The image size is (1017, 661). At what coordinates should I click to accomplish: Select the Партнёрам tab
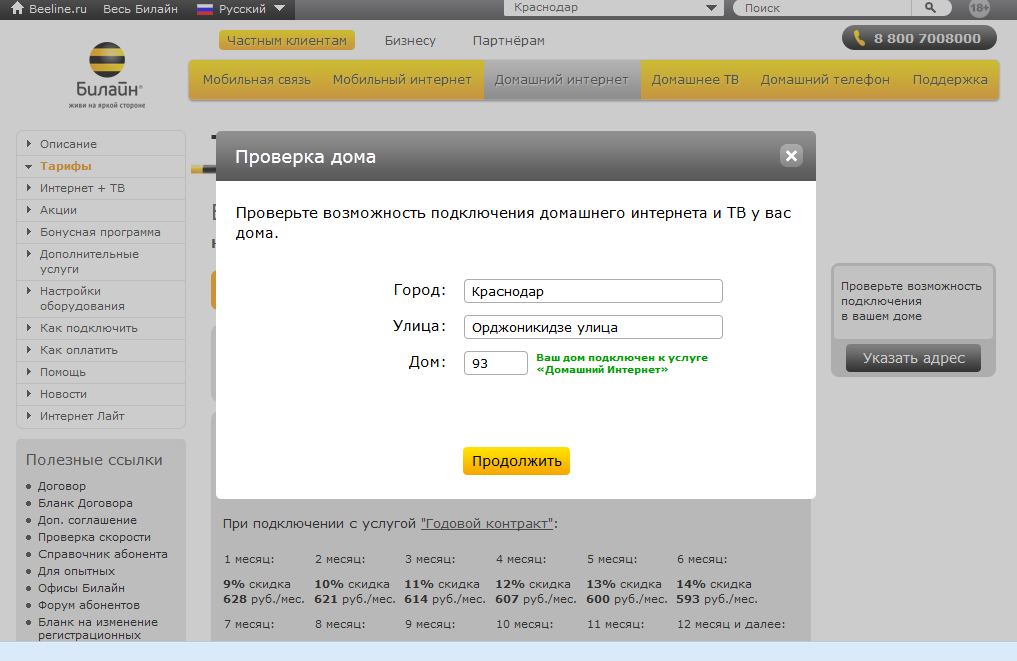pyautogui.click(x=508, y=41)
